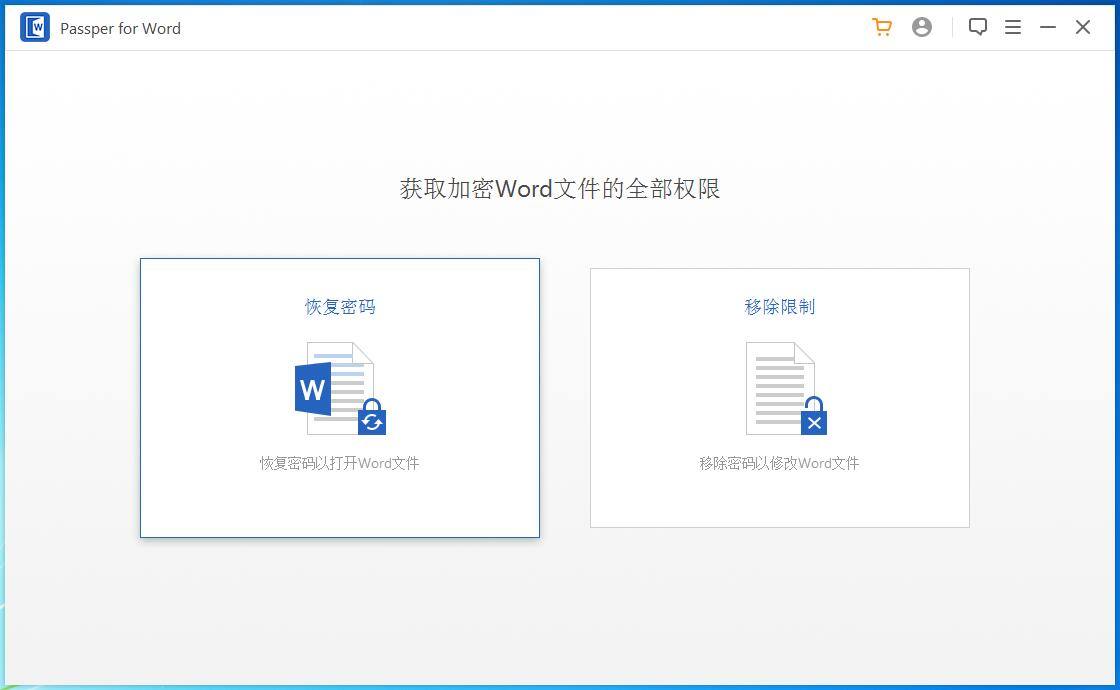Click the 获取加密Word文件的全部权限 heading

(560, 189)
